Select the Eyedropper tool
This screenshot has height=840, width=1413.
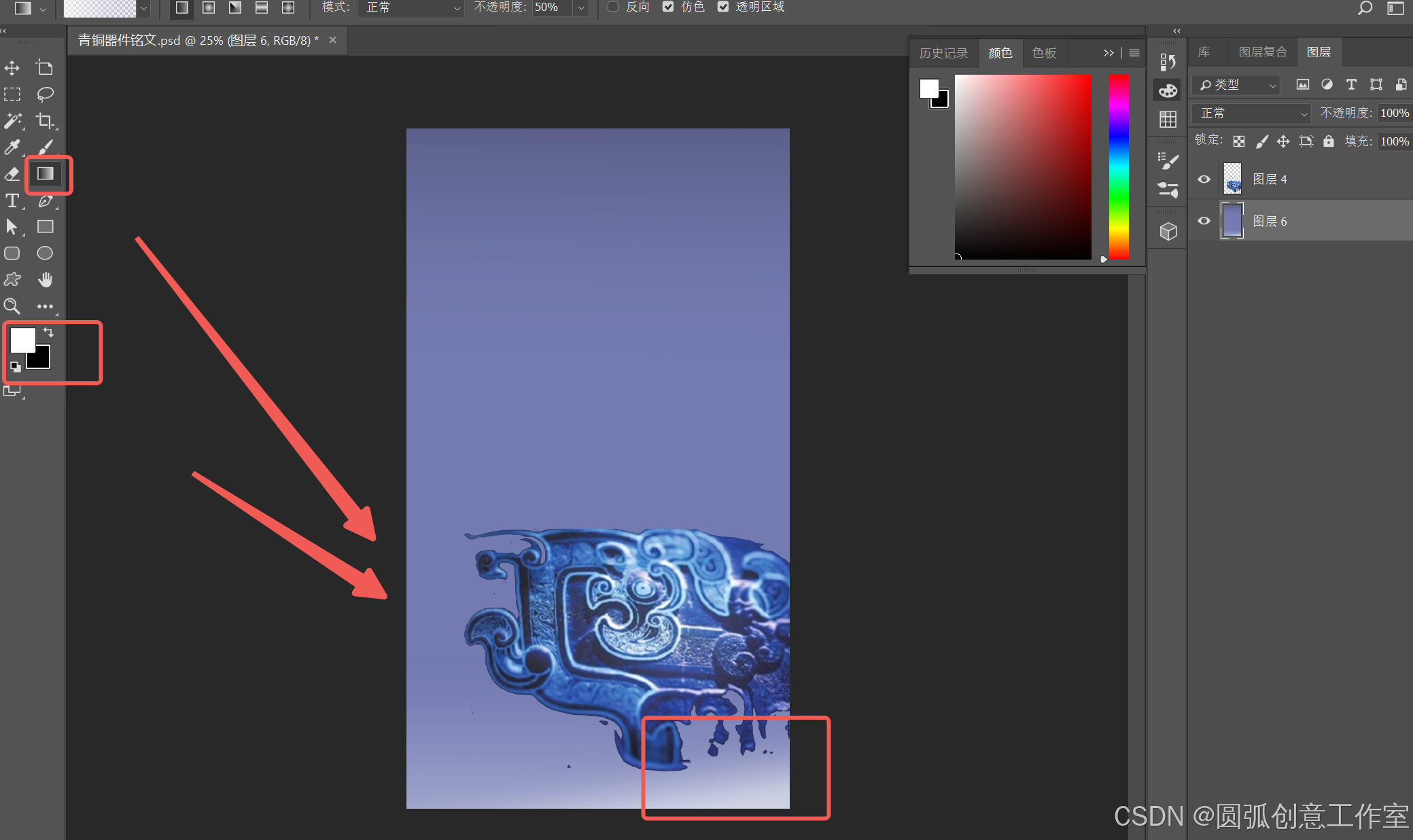click(12, 147)
